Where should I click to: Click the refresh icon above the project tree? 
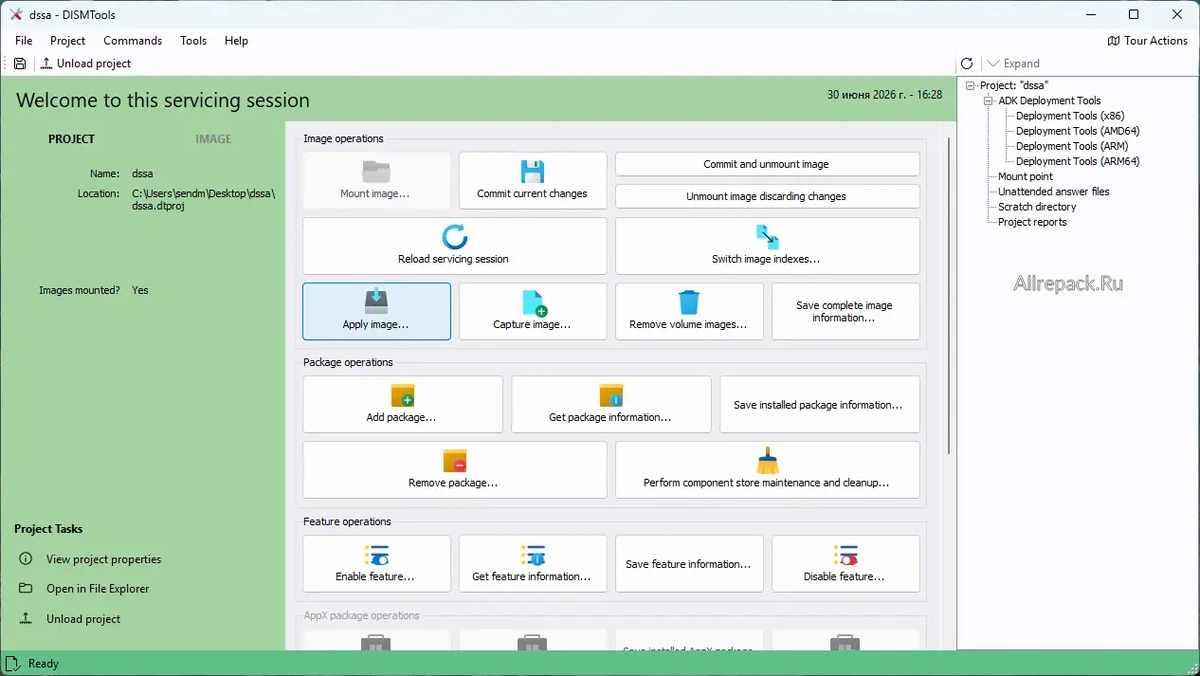coord(967,63)
